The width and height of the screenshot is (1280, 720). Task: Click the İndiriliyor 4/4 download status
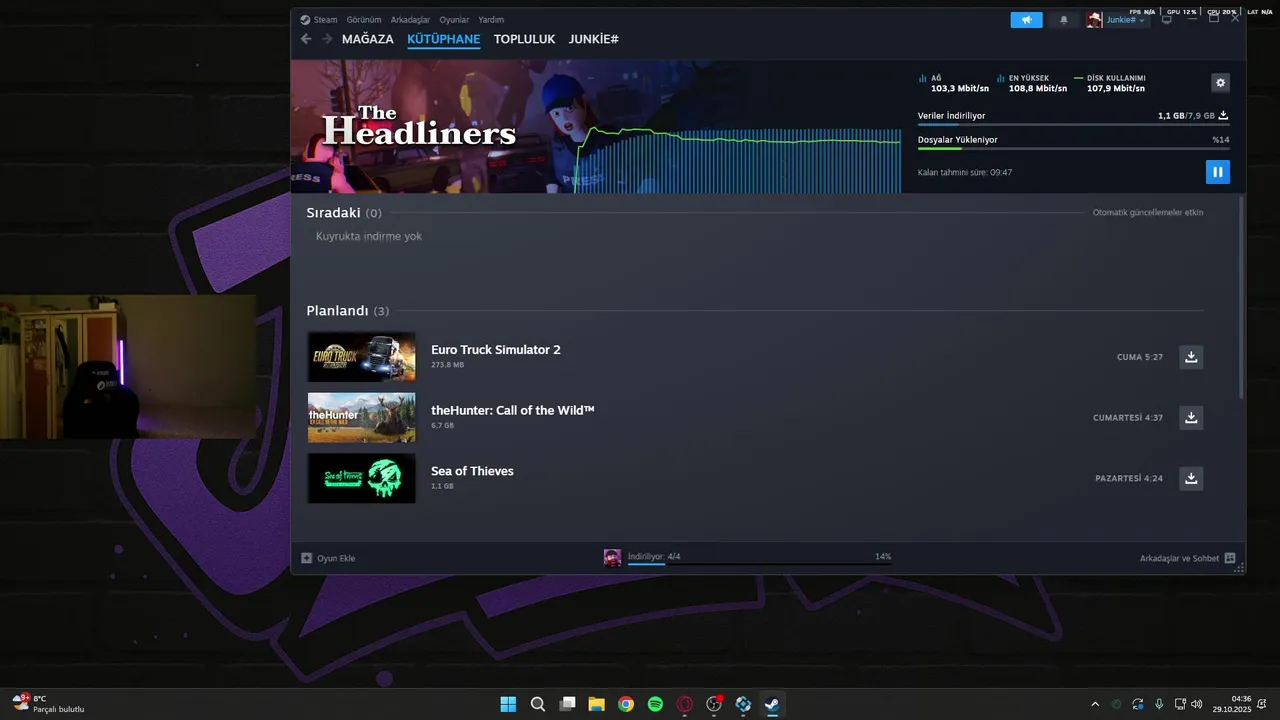coord(654,556)
